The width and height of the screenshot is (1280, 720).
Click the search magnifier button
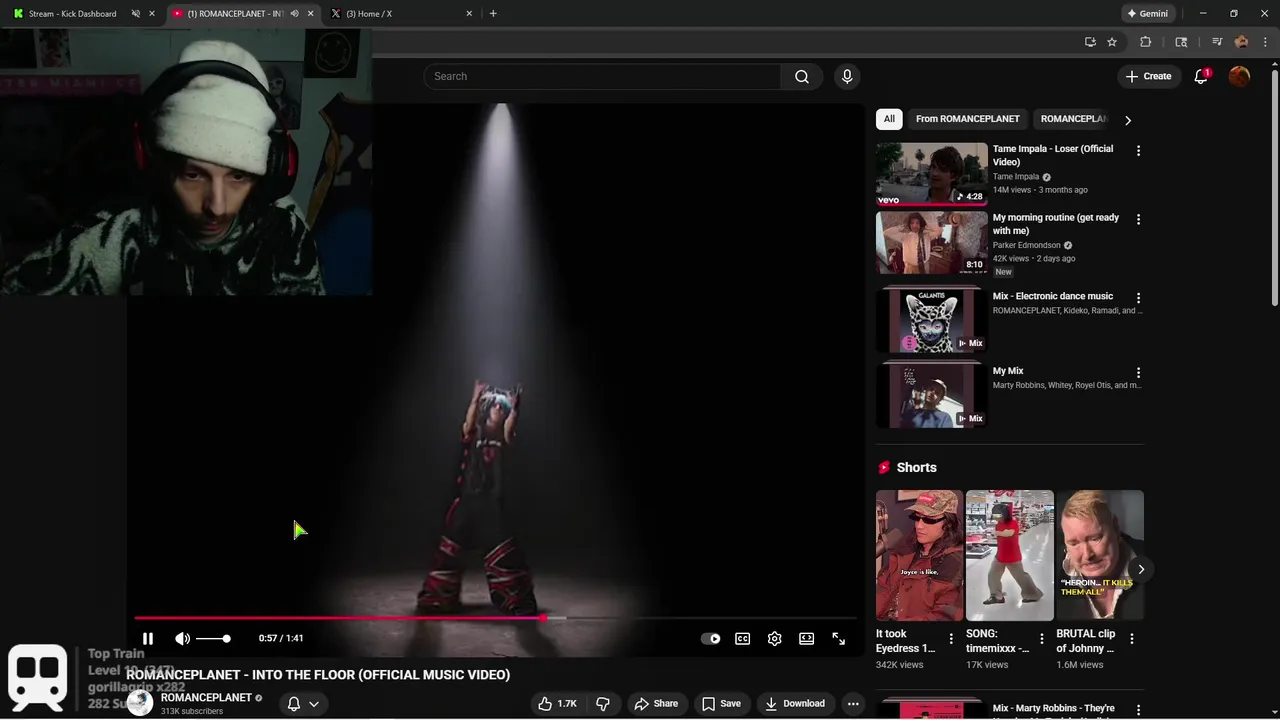click(802, 77)
